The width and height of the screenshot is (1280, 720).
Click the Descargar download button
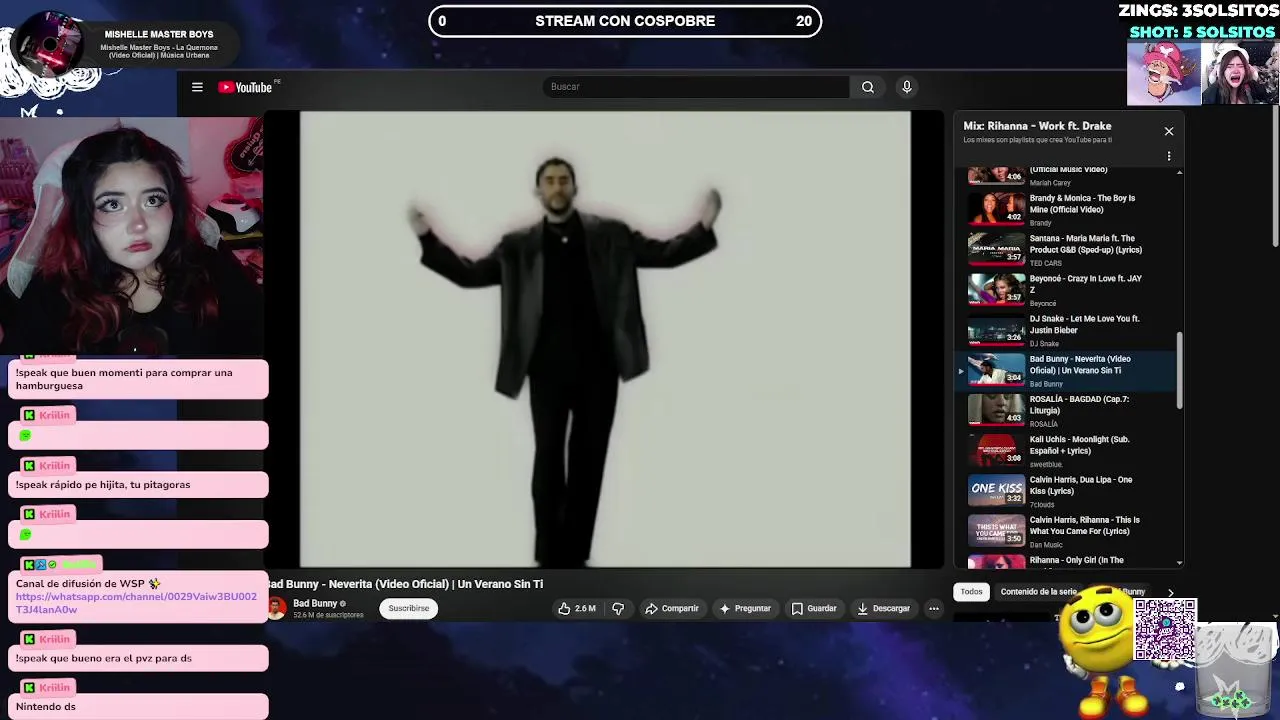(884, 608)
